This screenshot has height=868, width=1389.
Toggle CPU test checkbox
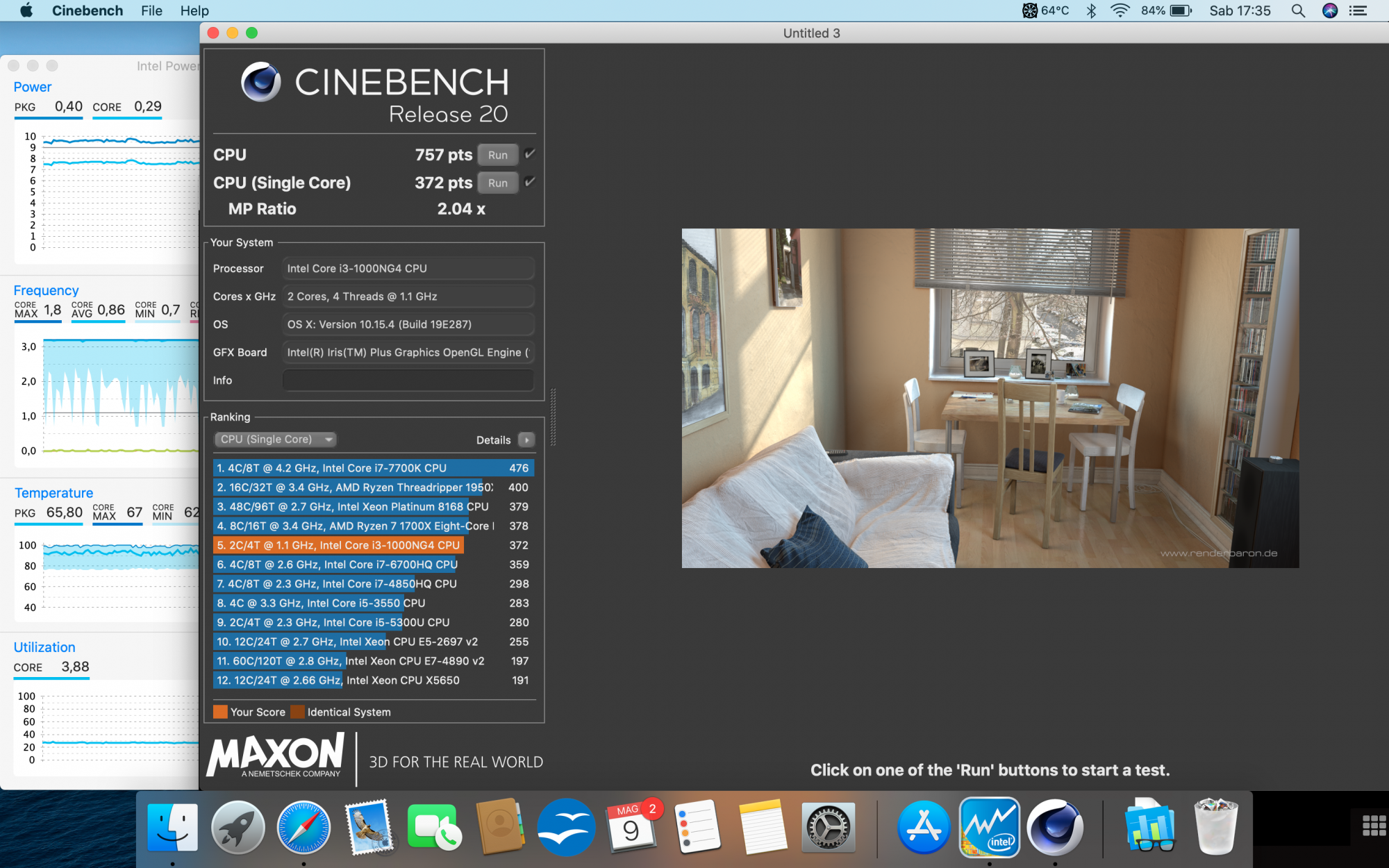point(530,154)
